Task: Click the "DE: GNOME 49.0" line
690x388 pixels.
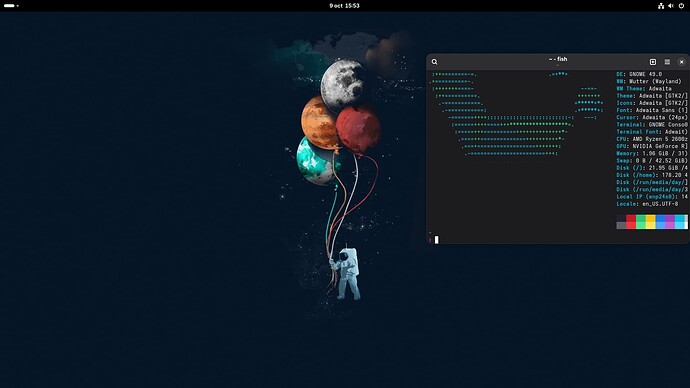Action: point(639,74)
